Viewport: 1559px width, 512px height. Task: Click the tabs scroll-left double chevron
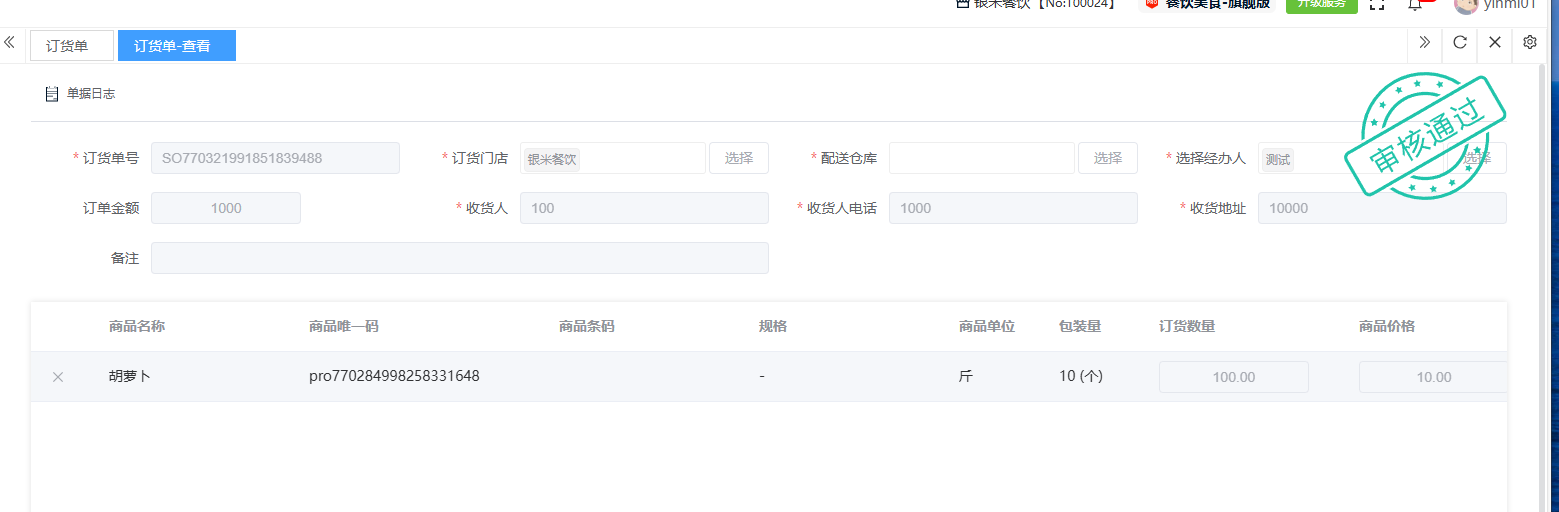coord(9,43)
